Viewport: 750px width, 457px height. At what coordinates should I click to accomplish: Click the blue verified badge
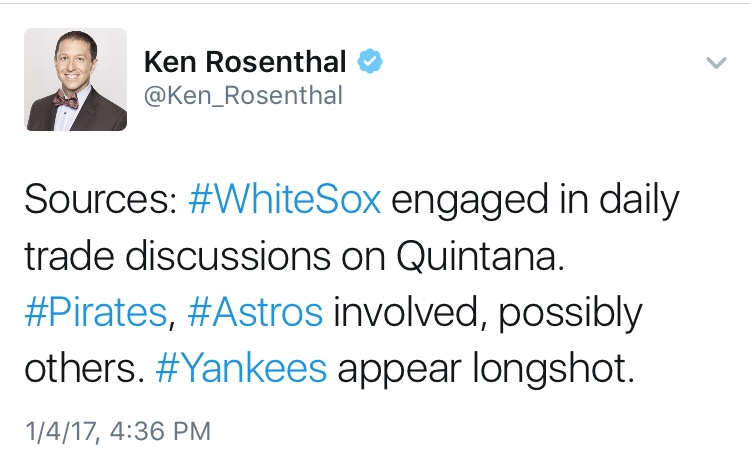370,61
